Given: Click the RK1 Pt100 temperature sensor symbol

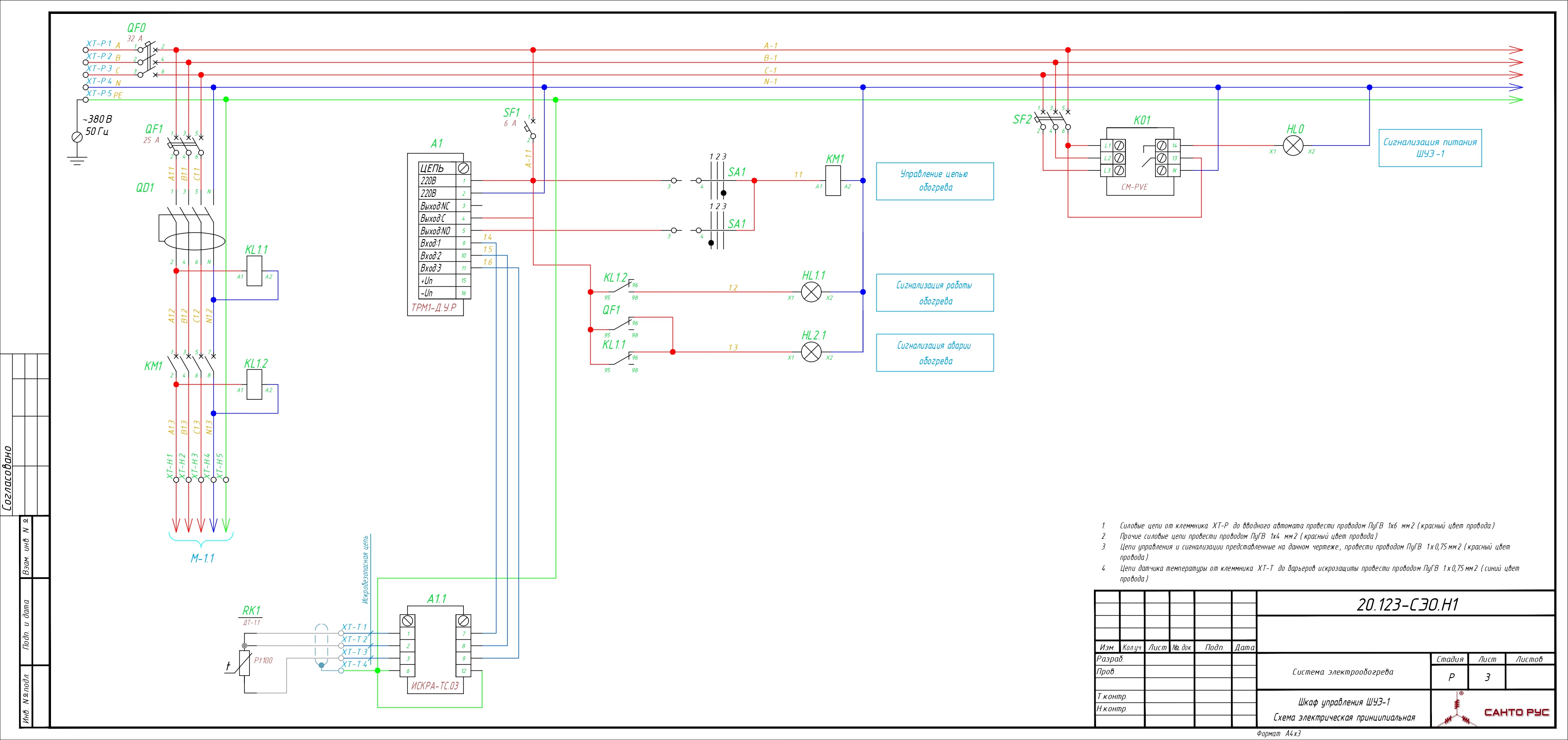Looking at the screenshot, I should (x=244, y=663).
